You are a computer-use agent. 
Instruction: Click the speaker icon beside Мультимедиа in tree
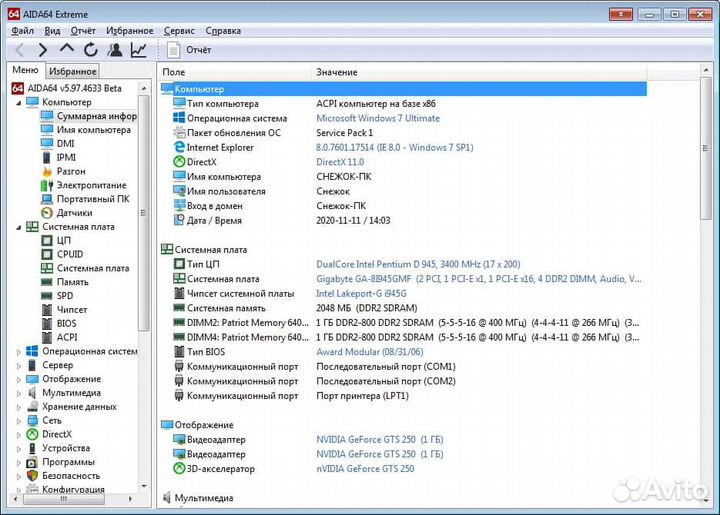32,393
